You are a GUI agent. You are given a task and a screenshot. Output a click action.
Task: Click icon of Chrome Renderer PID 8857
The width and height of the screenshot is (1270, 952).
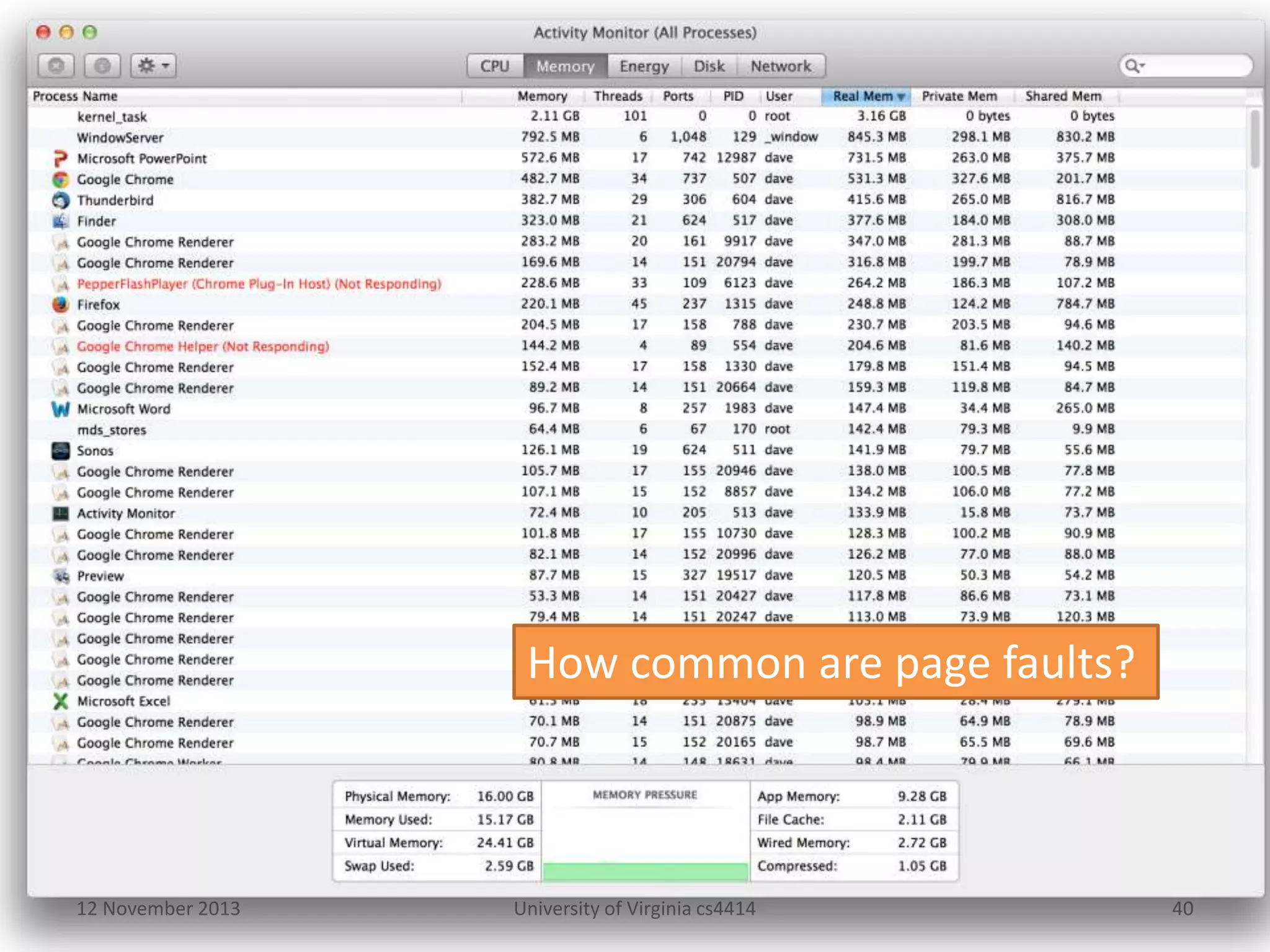click(61, 493)
